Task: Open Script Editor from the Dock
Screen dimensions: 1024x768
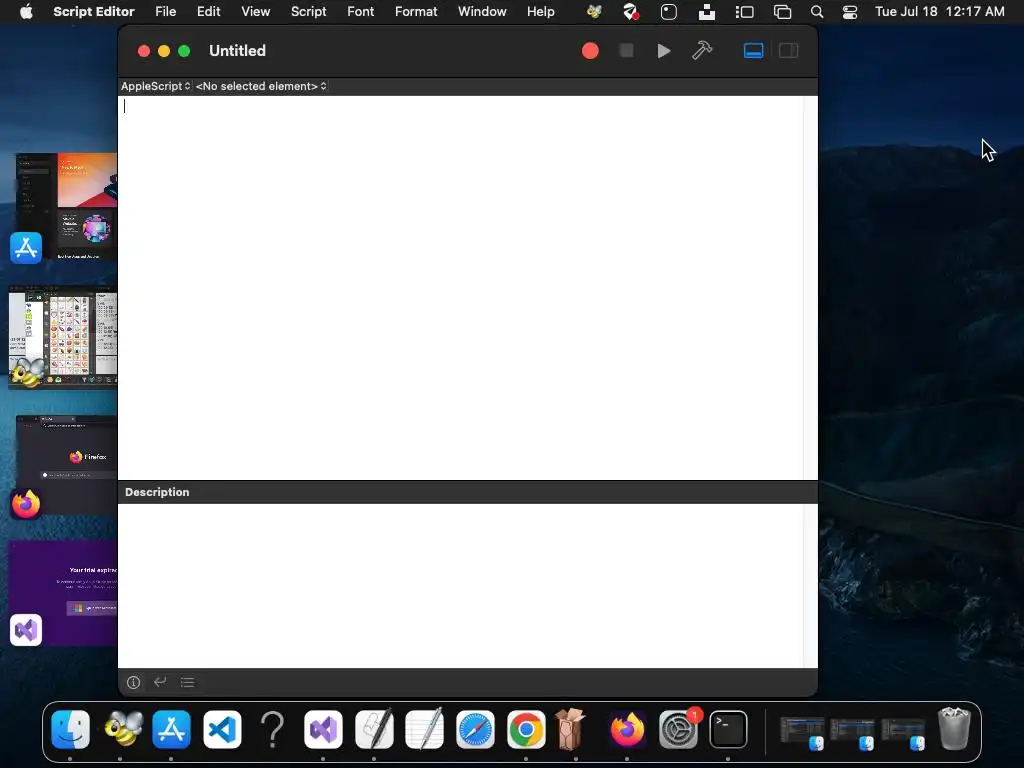Action: (x=374, y=729)
